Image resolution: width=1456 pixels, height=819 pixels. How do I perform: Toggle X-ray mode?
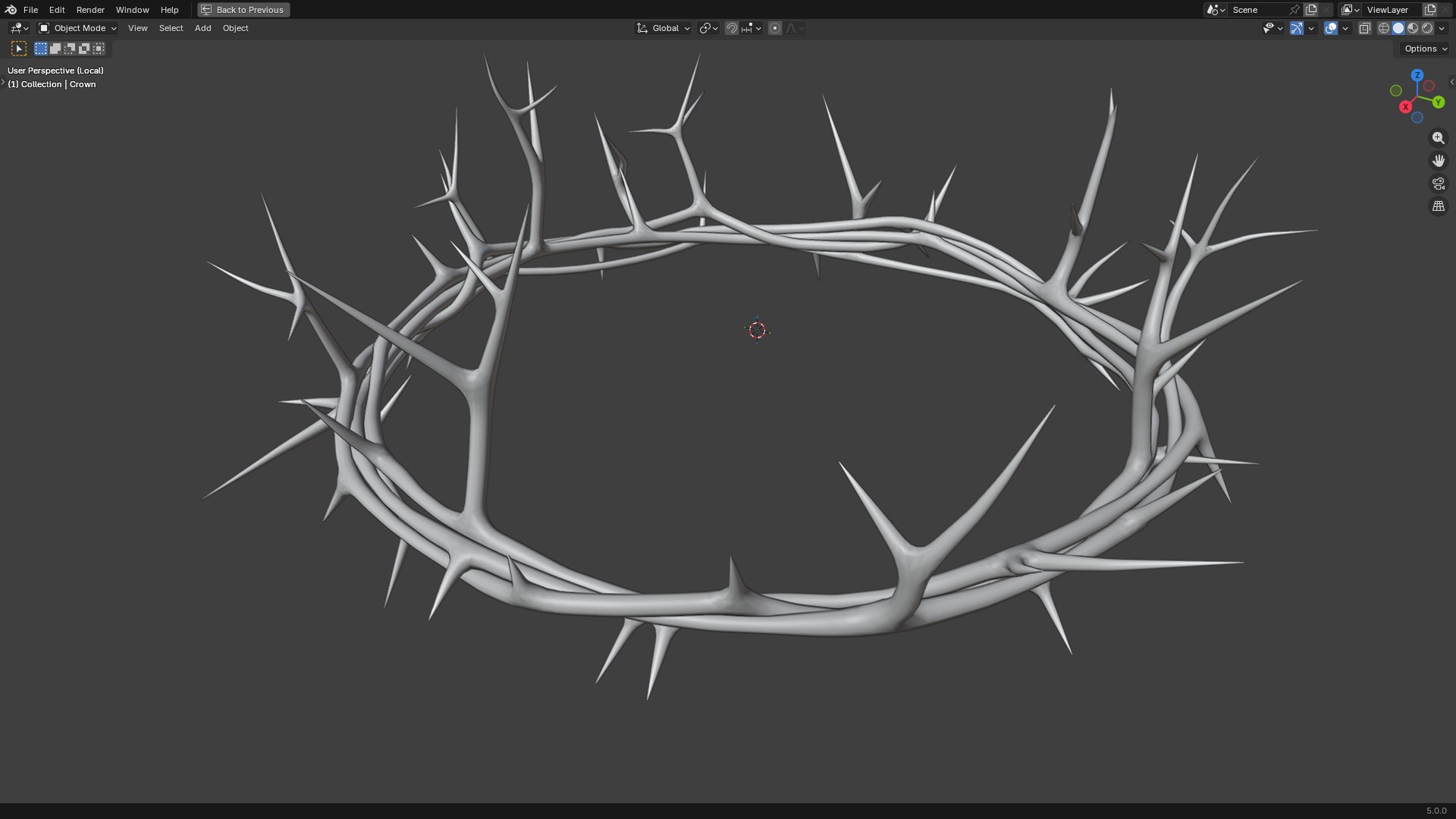click(1364, 28)
